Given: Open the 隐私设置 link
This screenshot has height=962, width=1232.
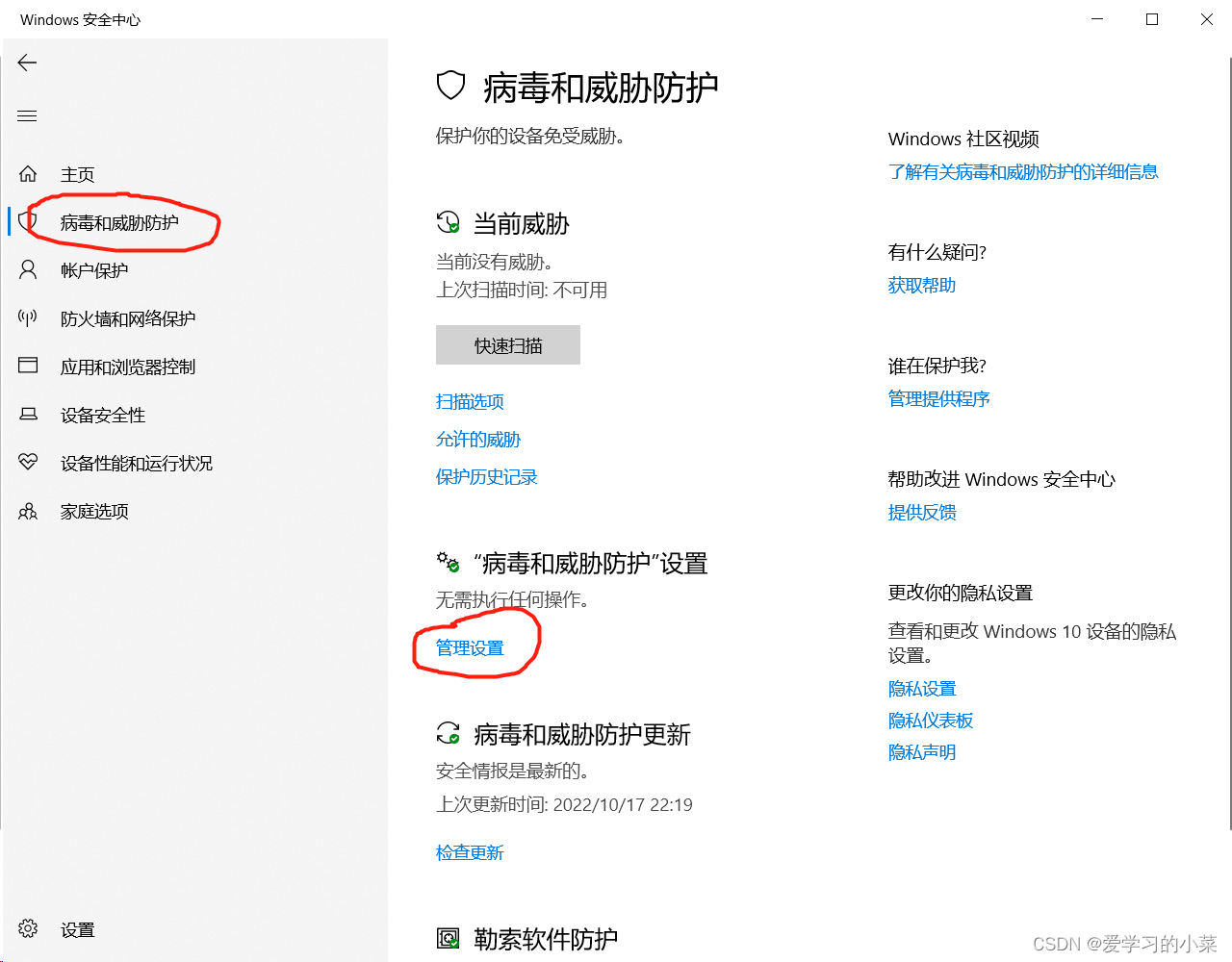Looking at the screenshot, I should click(922, 689).
